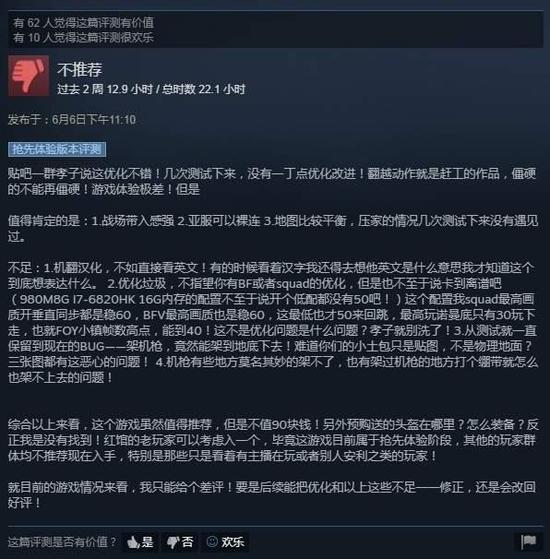Click the 不推荐 review title

point(80,70)
